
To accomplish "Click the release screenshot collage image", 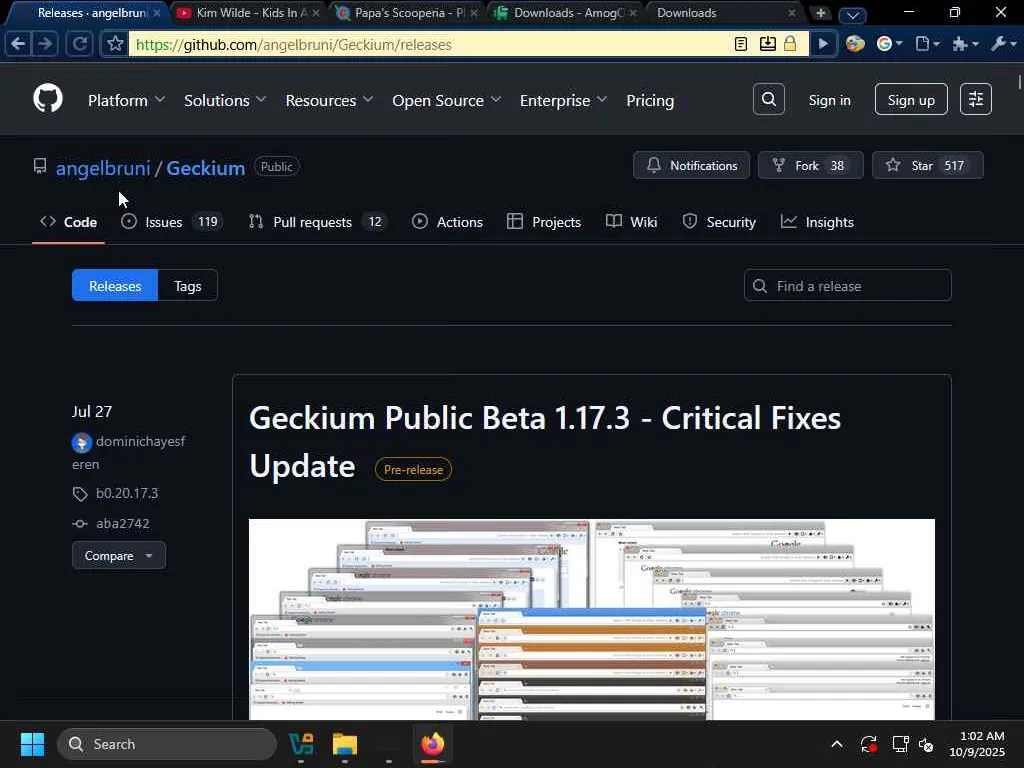I will [x=592, y=619].
